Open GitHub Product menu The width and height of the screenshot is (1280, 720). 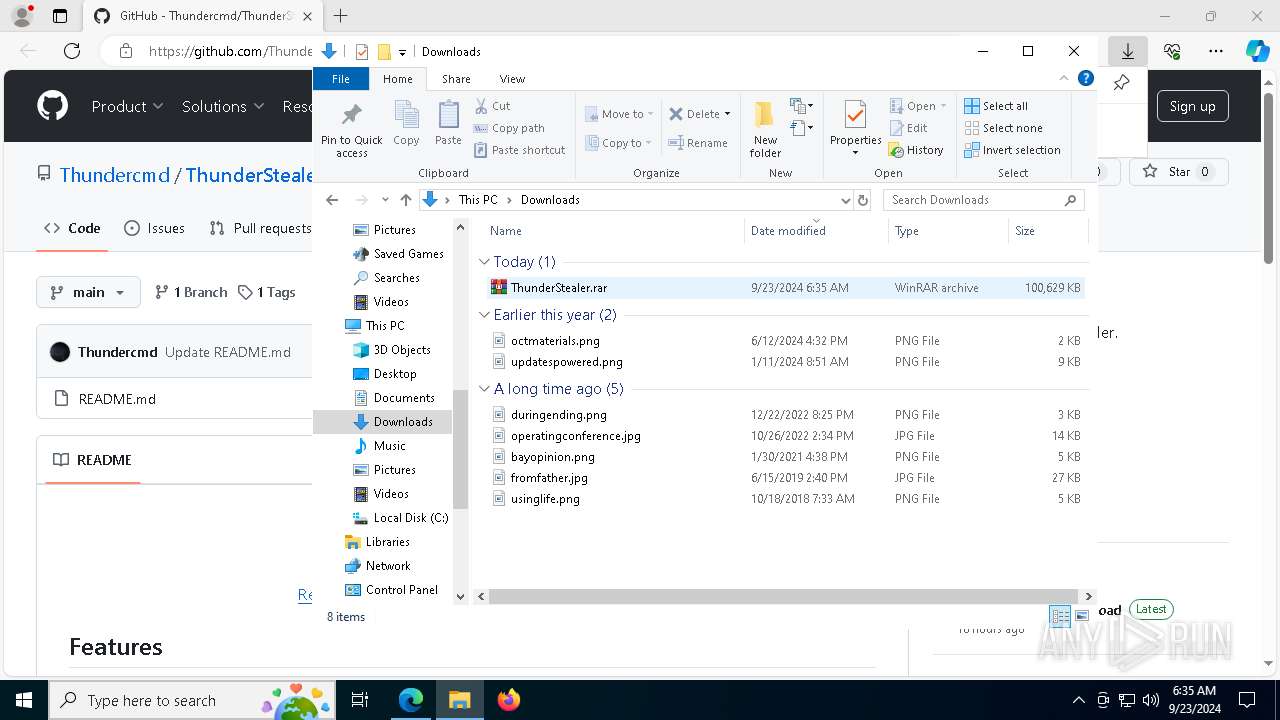coord(127,106)
